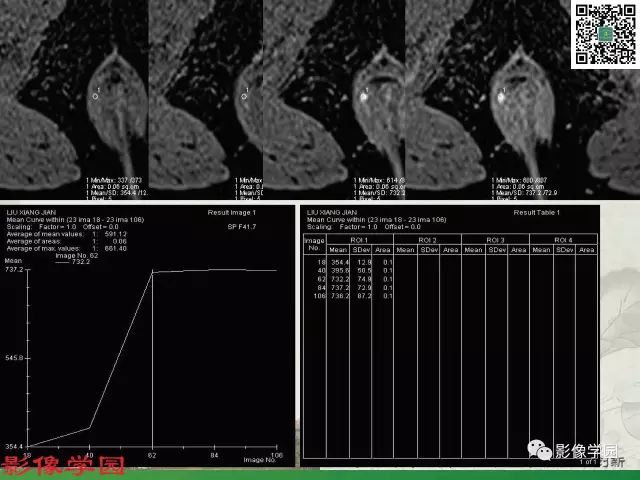
Task: Click the patient name LIU XIANG JIAN in the graph panel
Action: 31,213
